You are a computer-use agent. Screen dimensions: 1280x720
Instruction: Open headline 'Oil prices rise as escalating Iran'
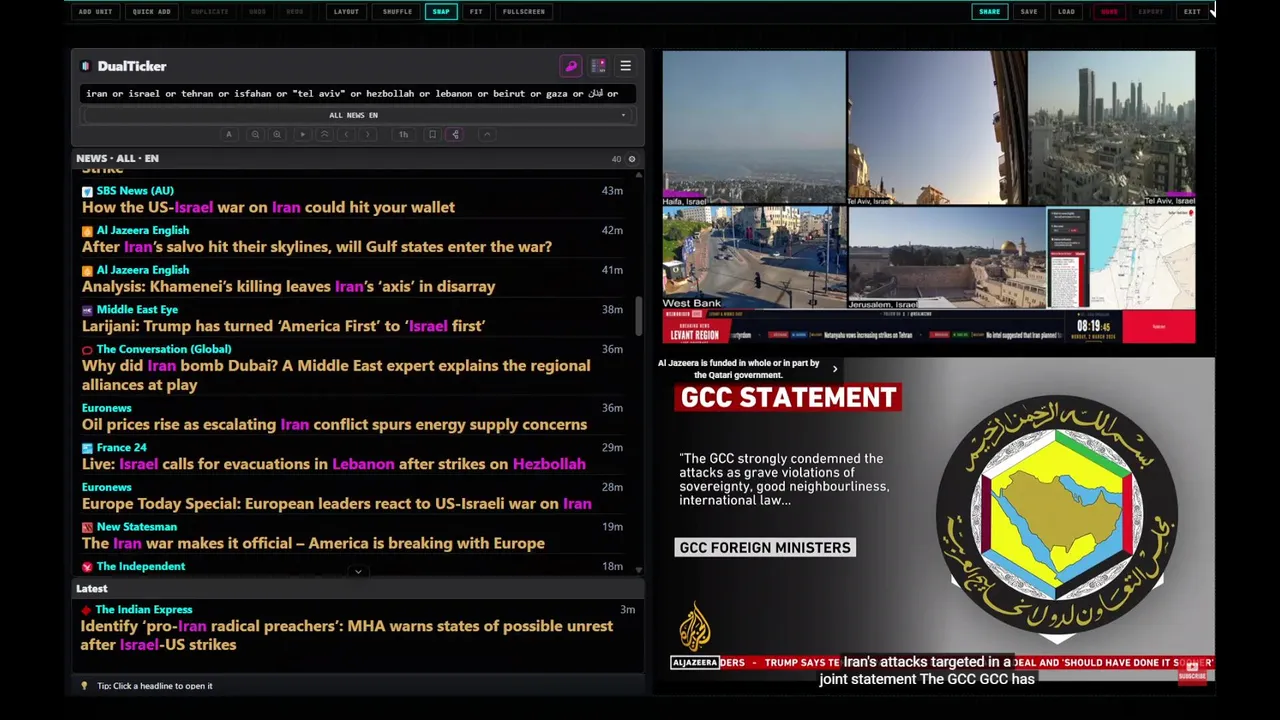334,424
